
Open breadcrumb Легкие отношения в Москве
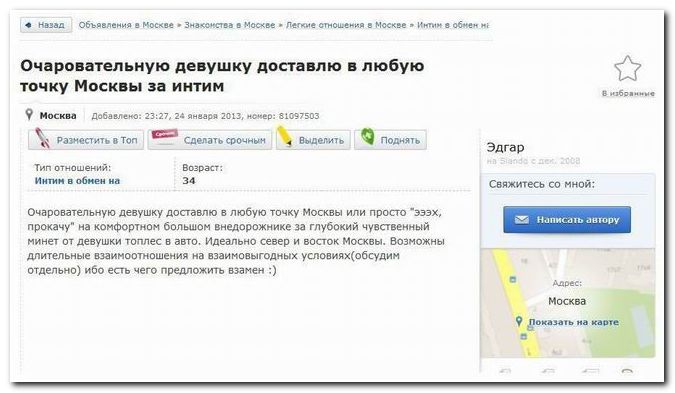pos(346,25)
